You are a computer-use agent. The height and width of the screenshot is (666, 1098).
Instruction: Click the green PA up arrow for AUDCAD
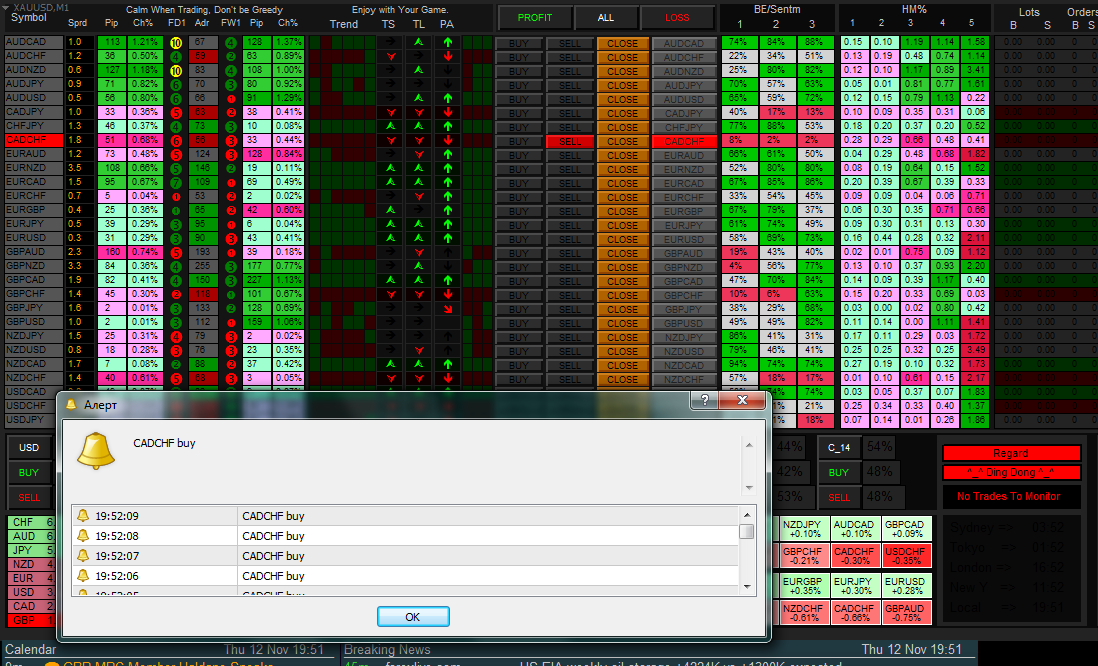tap(447, 42)
